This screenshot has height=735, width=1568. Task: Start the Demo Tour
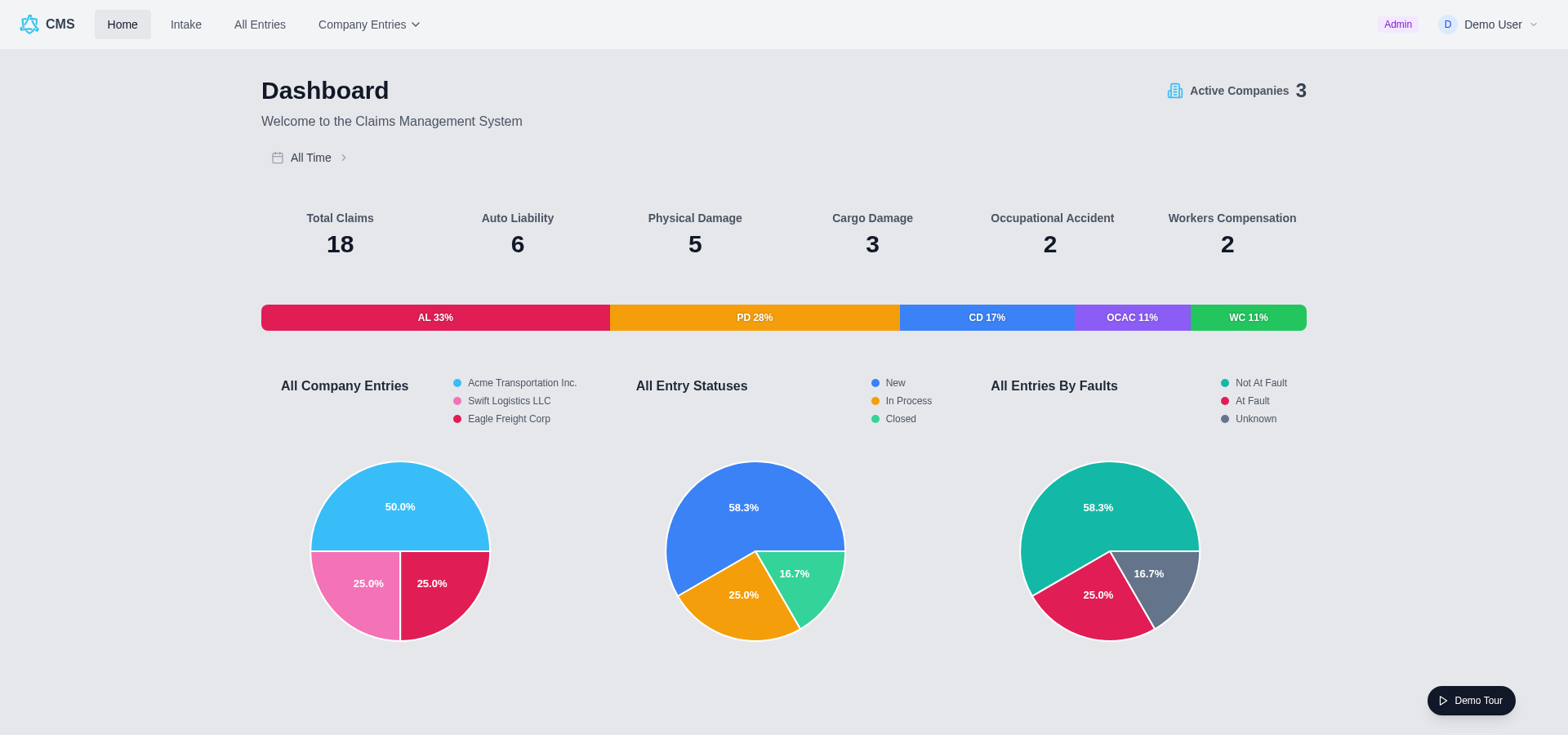tap(1472, 701)
